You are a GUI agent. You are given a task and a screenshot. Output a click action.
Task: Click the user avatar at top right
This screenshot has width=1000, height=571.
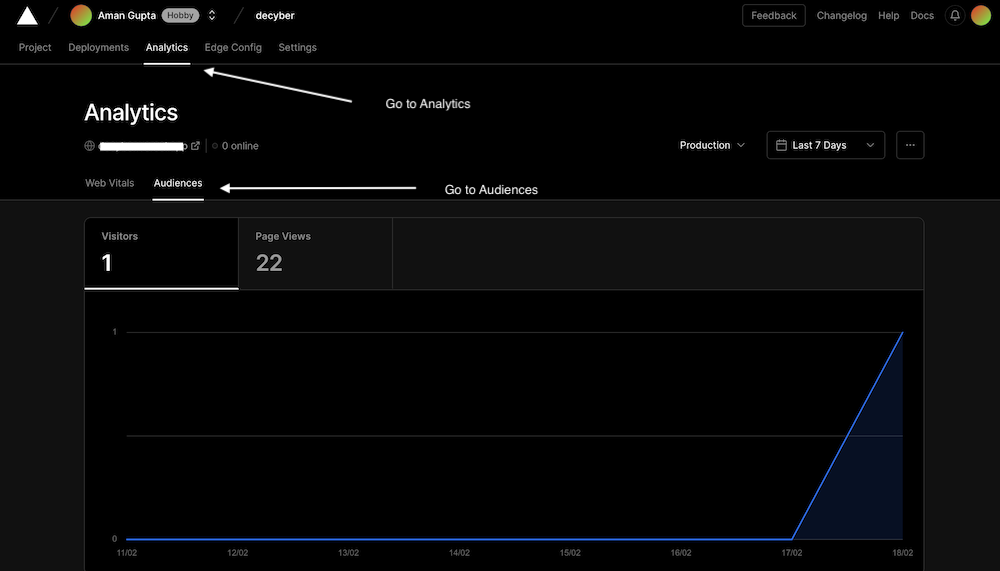click(981, 16)
